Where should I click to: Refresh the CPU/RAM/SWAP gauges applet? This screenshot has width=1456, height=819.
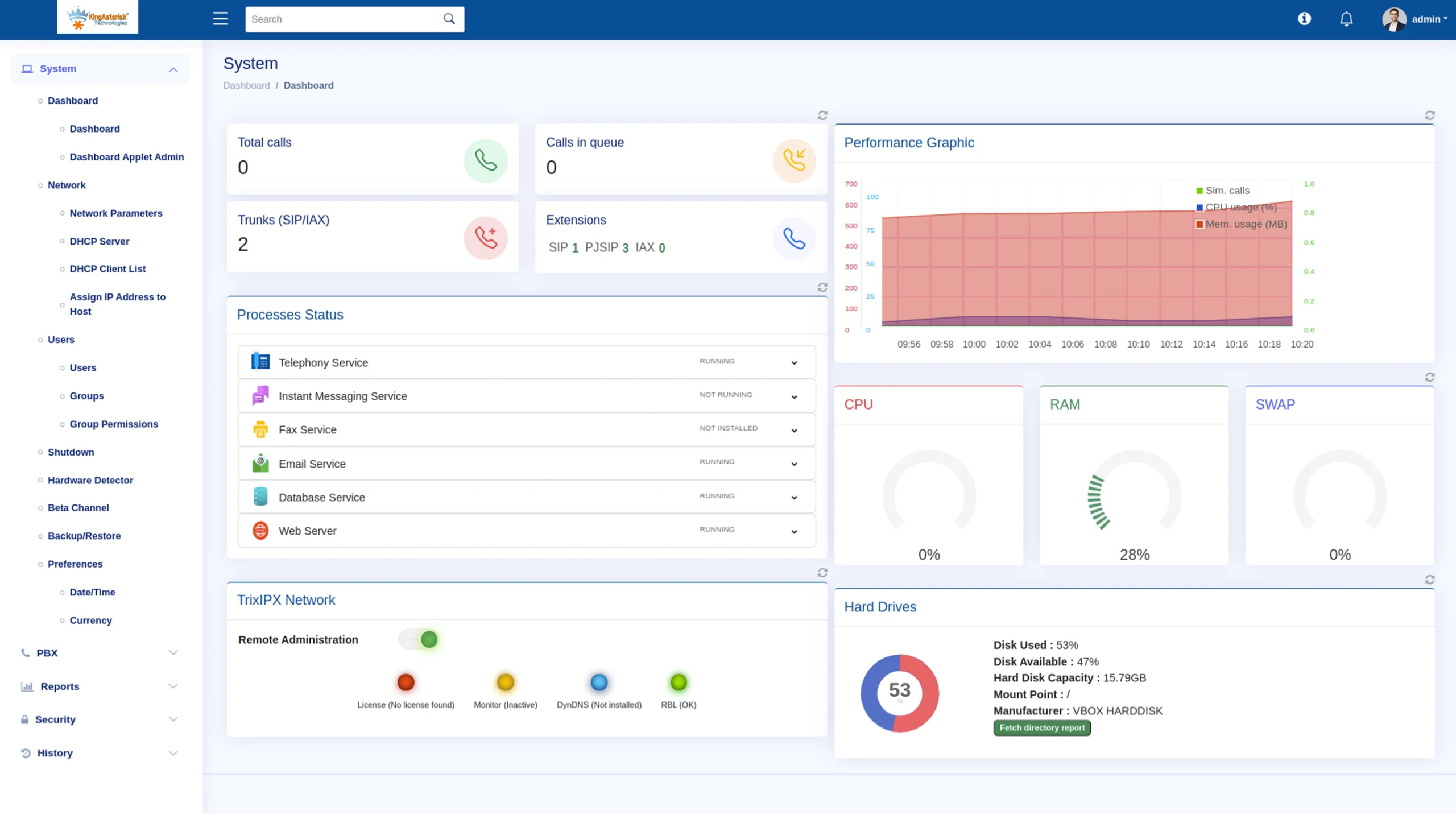(1430, 377)
